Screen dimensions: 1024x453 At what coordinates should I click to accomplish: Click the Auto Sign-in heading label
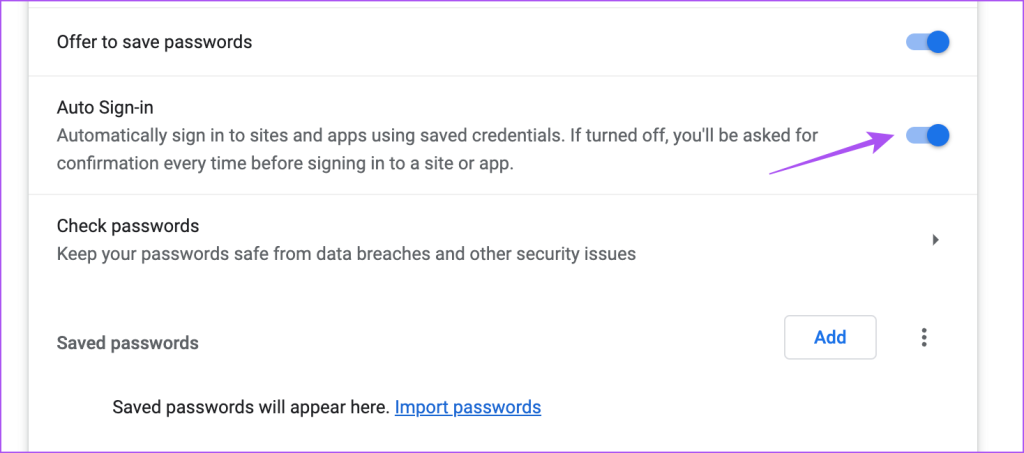tap(105, 107)
